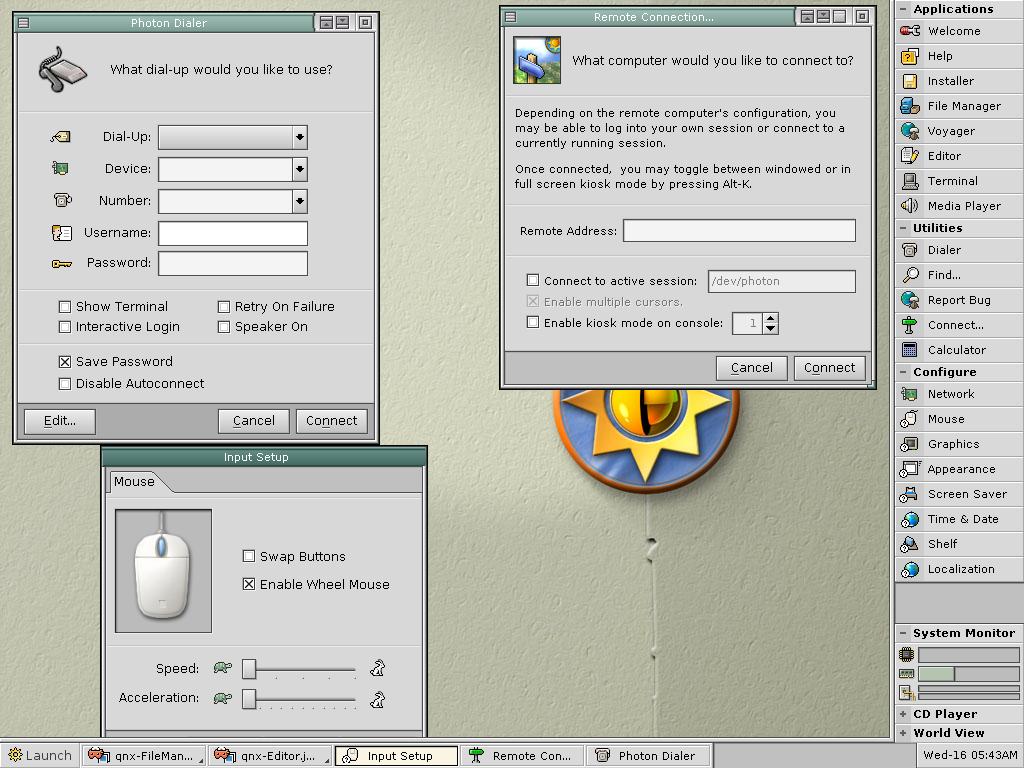
Task: Uncheck Enable Wheel Mouse option
Action: [x=249, y=584]
